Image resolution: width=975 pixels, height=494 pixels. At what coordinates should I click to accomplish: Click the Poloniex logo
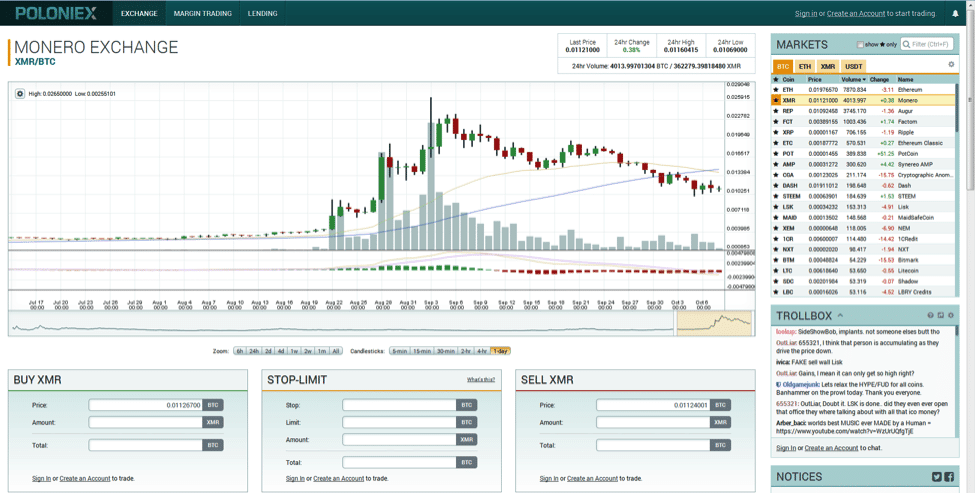click(56, 13)
